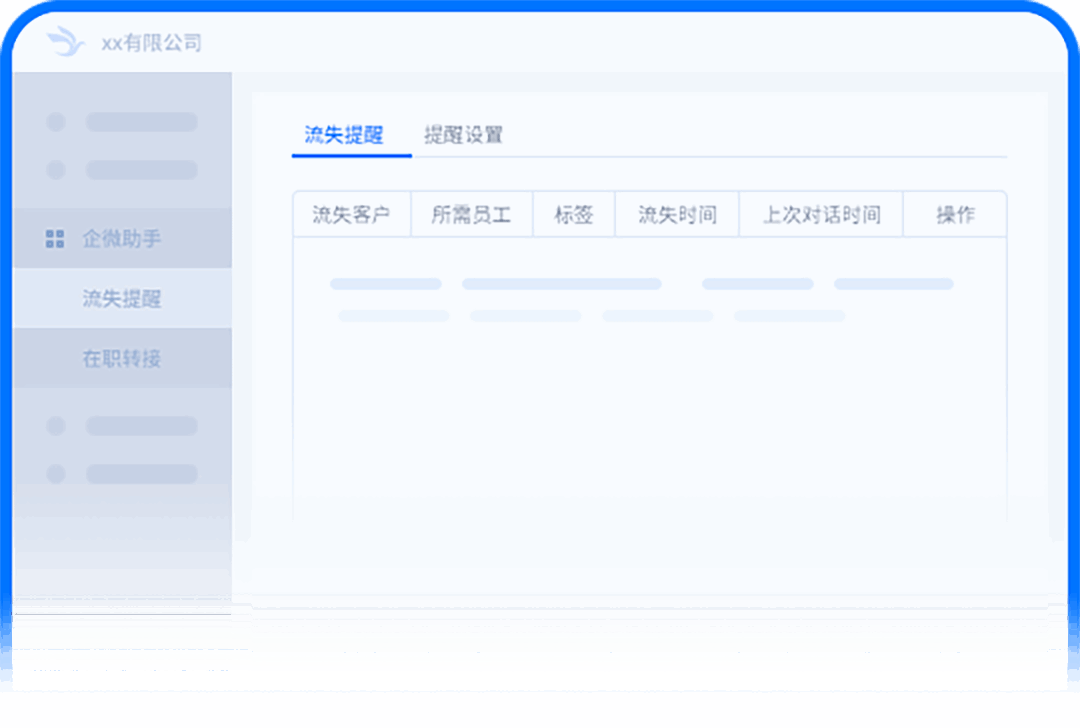Click the sidebar circle icon directly above 企微助手
Screen dimensions: 1080x728
coord(56,170)
